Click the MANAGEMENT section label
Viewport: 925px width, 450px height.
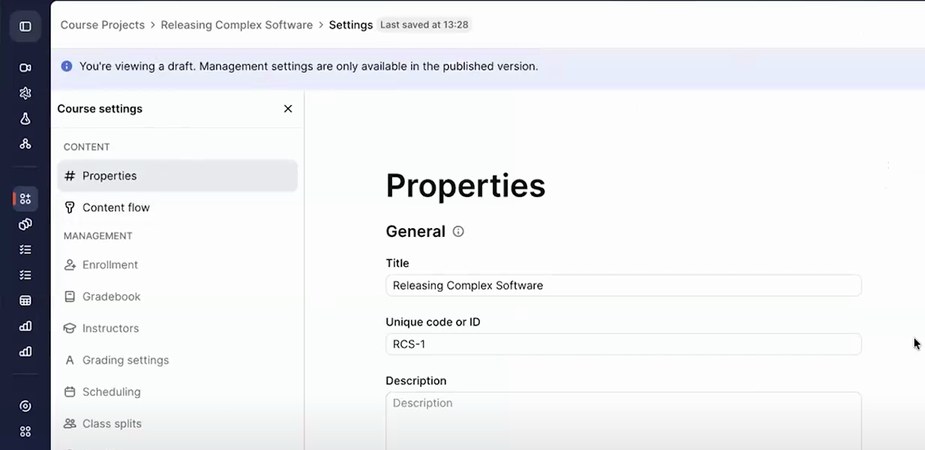point(98,236)
